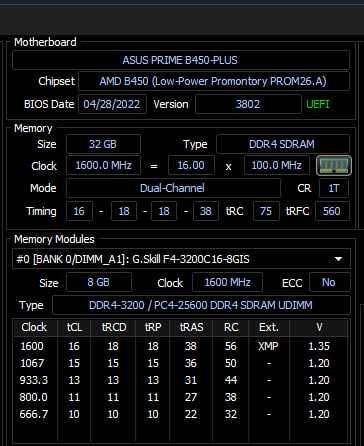Select BIOS date value 04/28/2022
This screenshot has width=364, height=446.
[112, 104]
